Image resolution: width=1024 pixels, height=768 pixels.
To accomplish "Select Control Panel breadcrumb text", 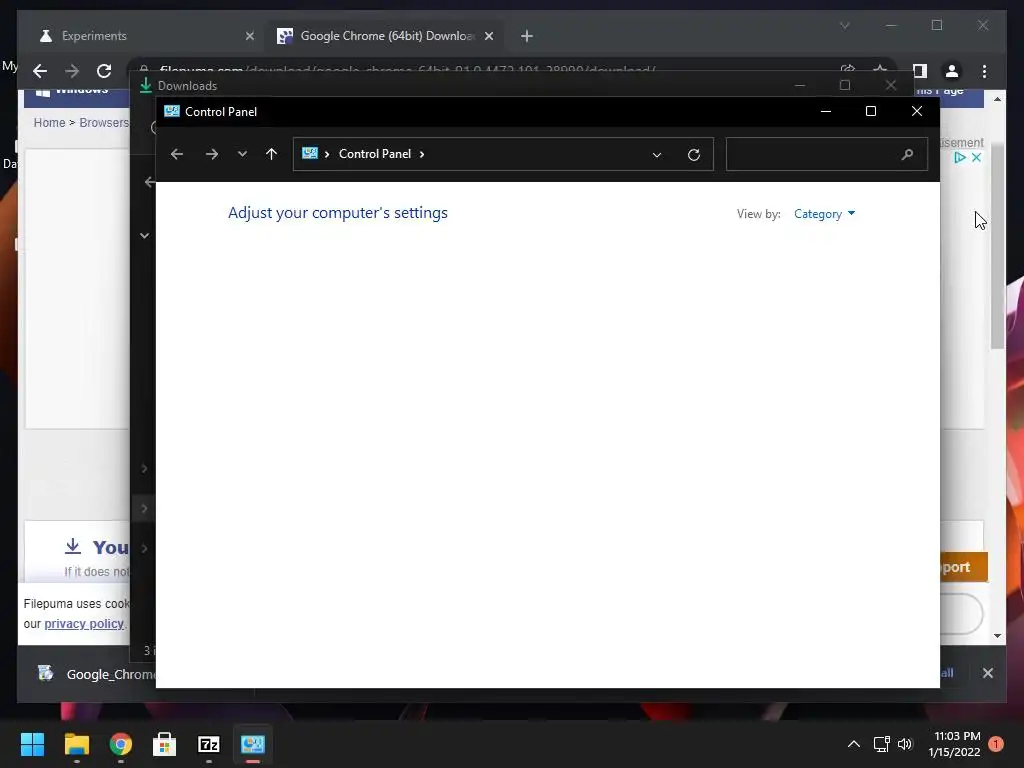I will click(375, 154).
